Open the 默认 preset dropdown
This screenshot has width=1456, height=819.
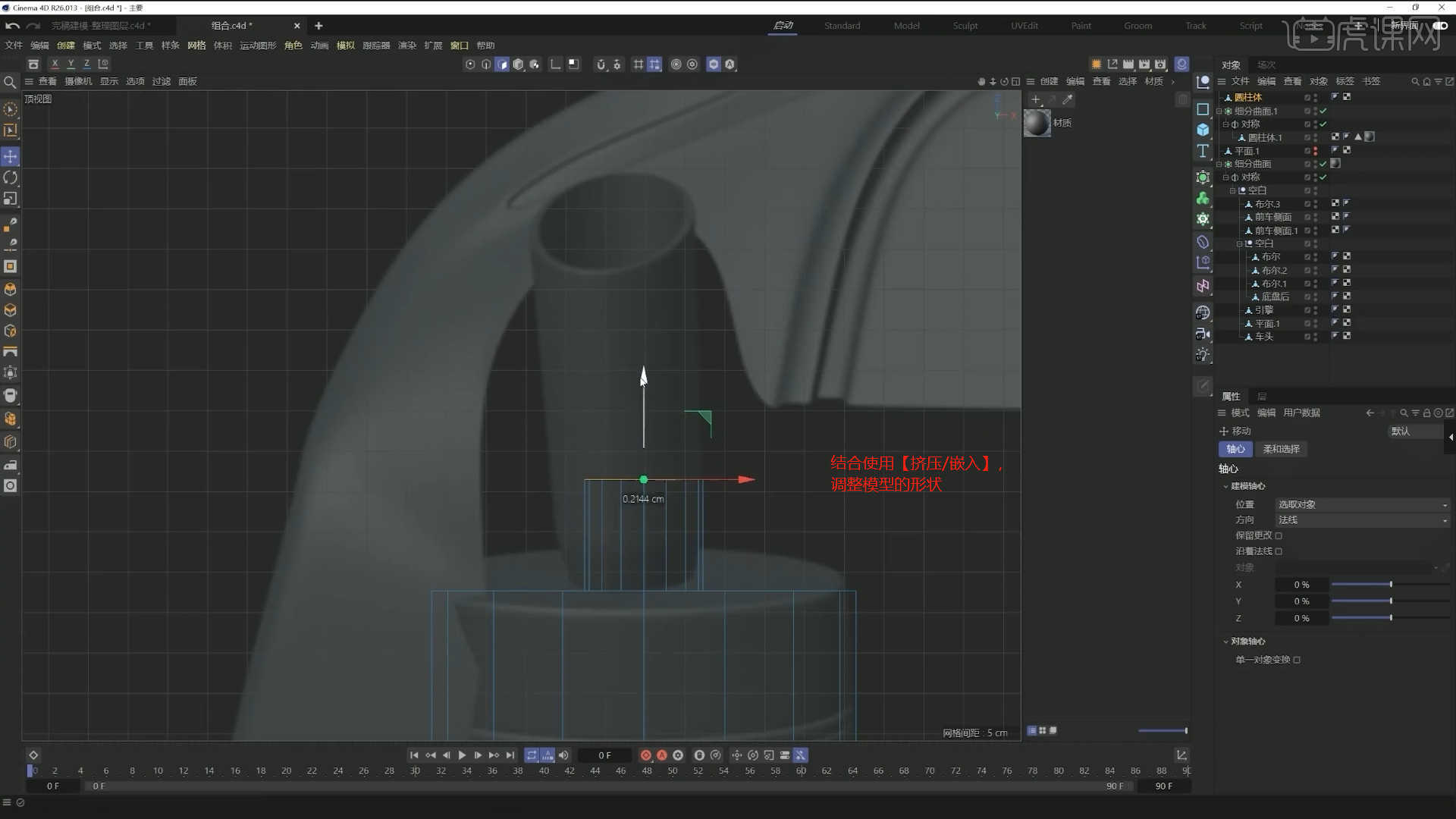[x=1415, y=431]
